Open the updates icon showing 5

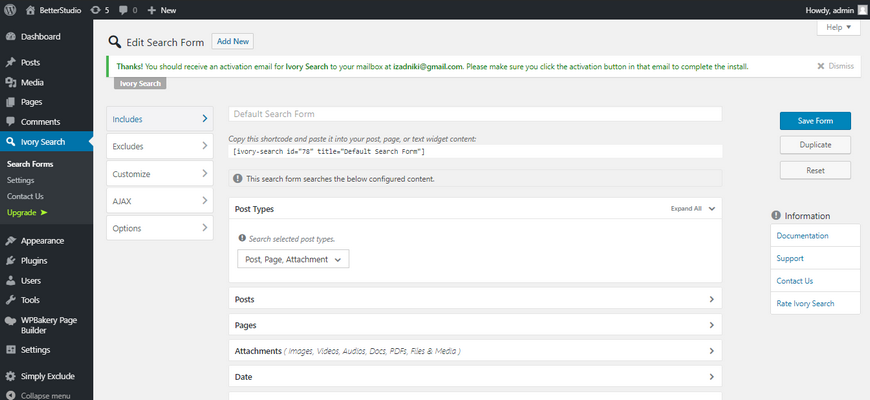pyautogui.click(x=95, y=10)
